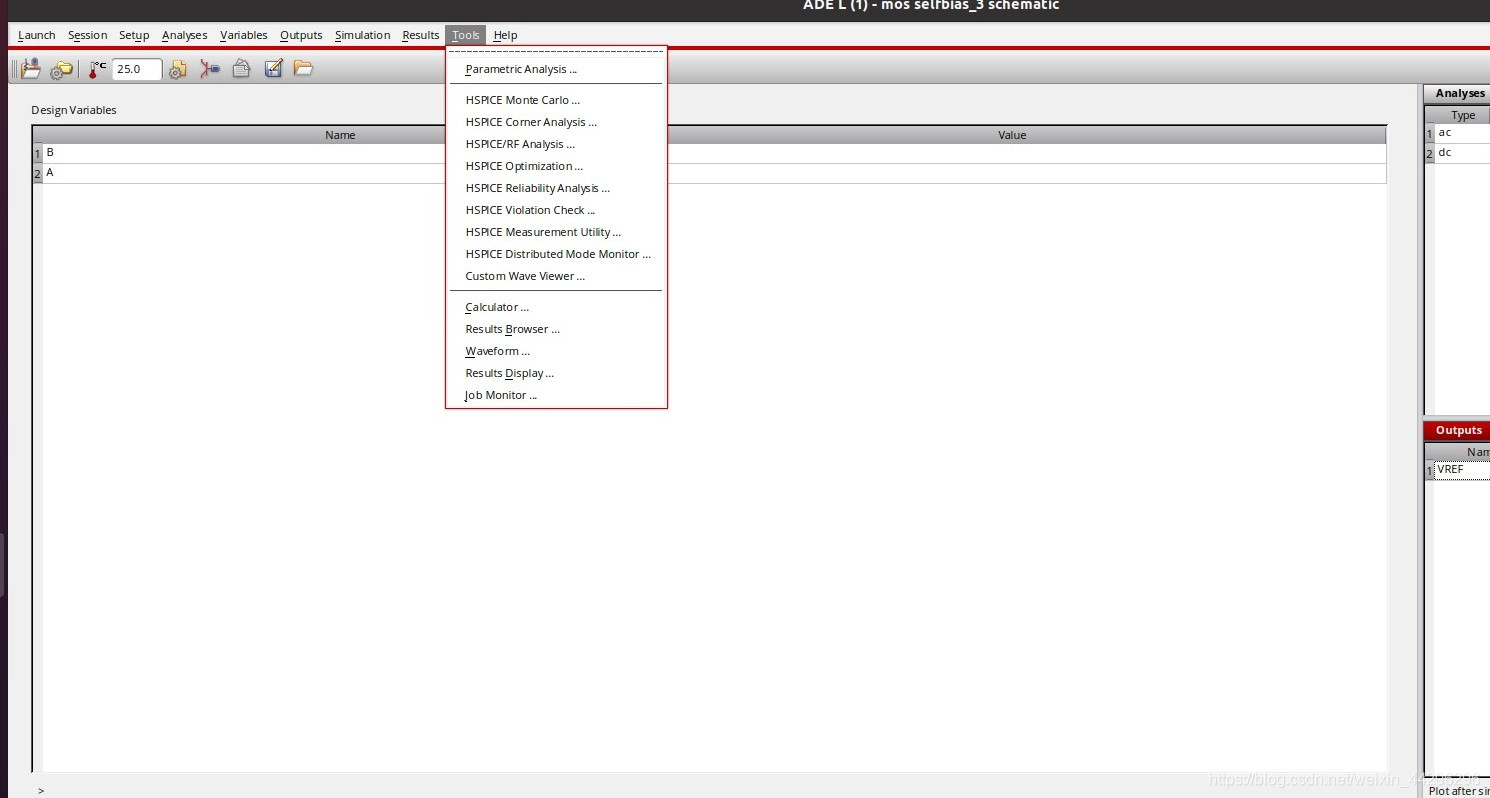This screenshot has width=1490, height=798.
Task: Select the ac analysis row
Action: click(x=1462, y=133)
